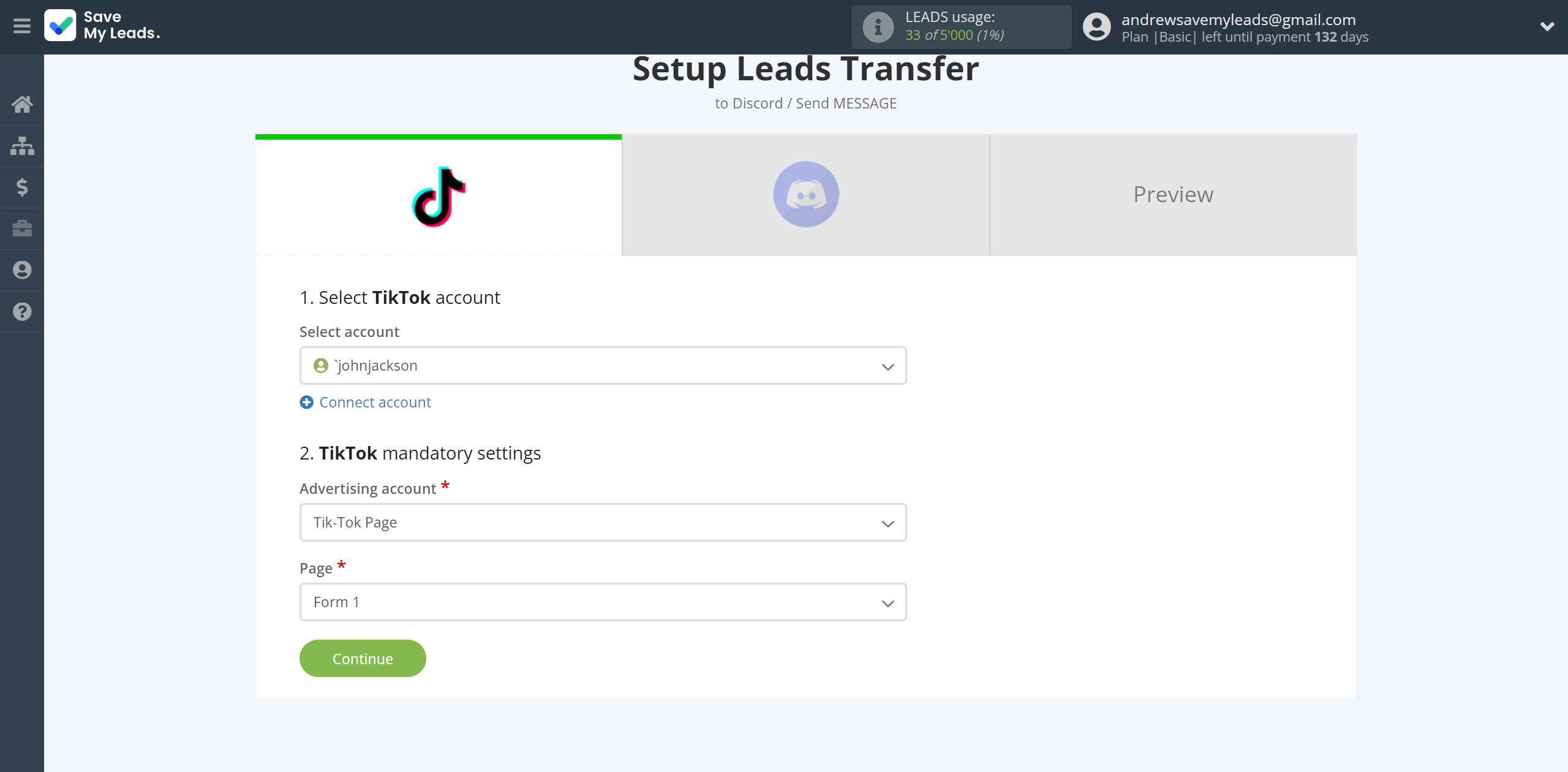This screenshot has height=772, width=1568.
Task: Click the Continue button to proceed
Action: 363,658
